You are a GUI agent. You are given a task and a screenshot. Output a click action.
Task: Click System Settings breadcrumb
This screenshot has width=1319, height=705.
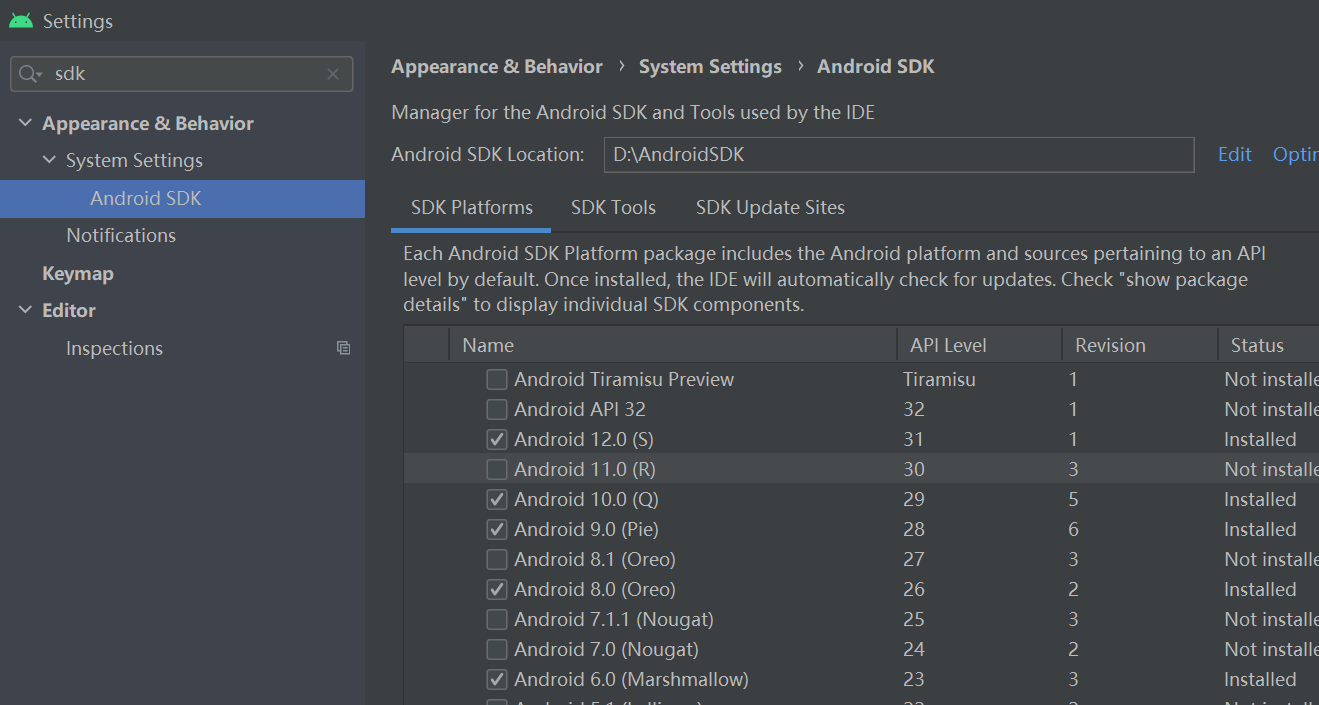[710, 67]
